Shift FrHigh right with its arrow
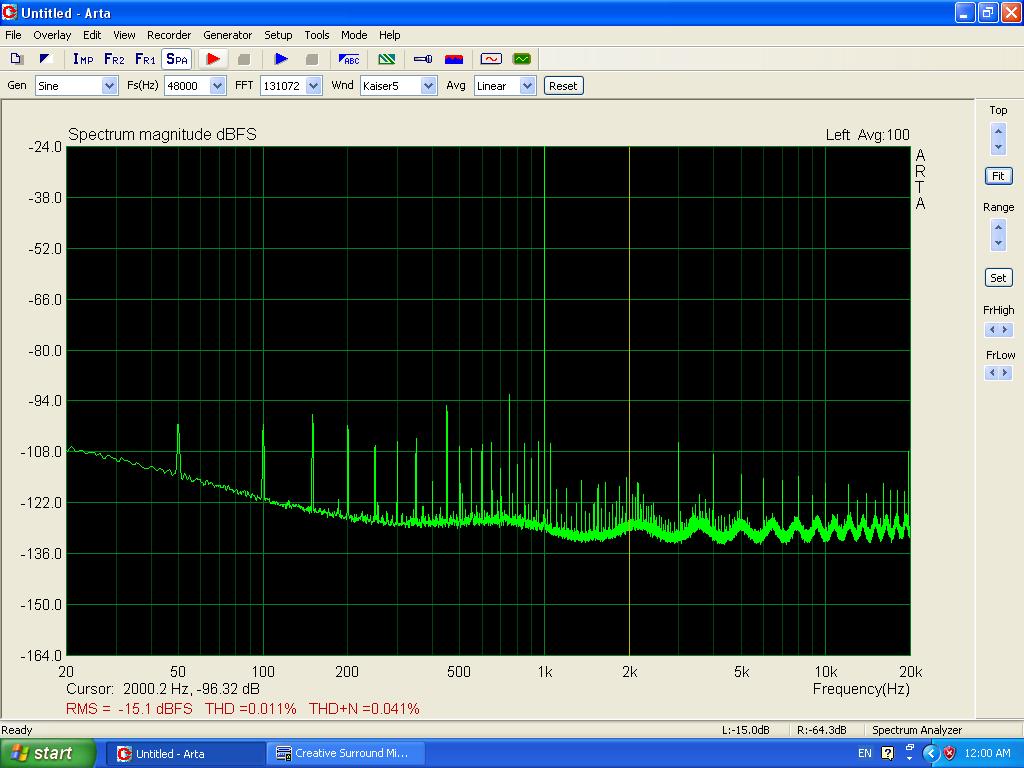Viewport: 1024px width, 768px height. [x=1006, y=330]
